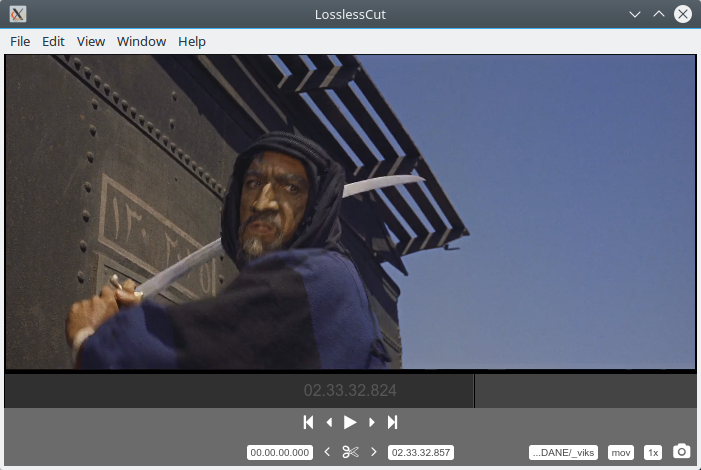The image size is (701, 470).
Task: Click the LosslessCut app icon in title bar
Action: 17,14
